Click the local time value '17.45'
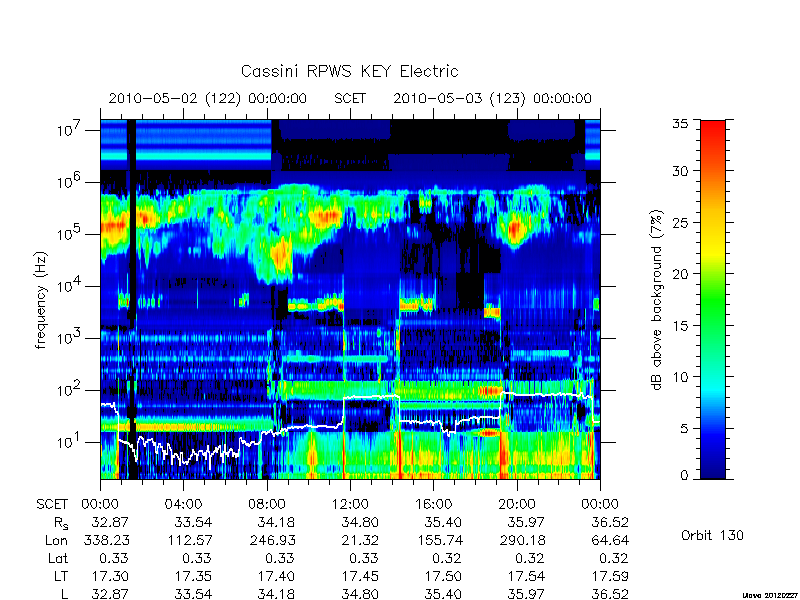 click(x=360, y=577)
